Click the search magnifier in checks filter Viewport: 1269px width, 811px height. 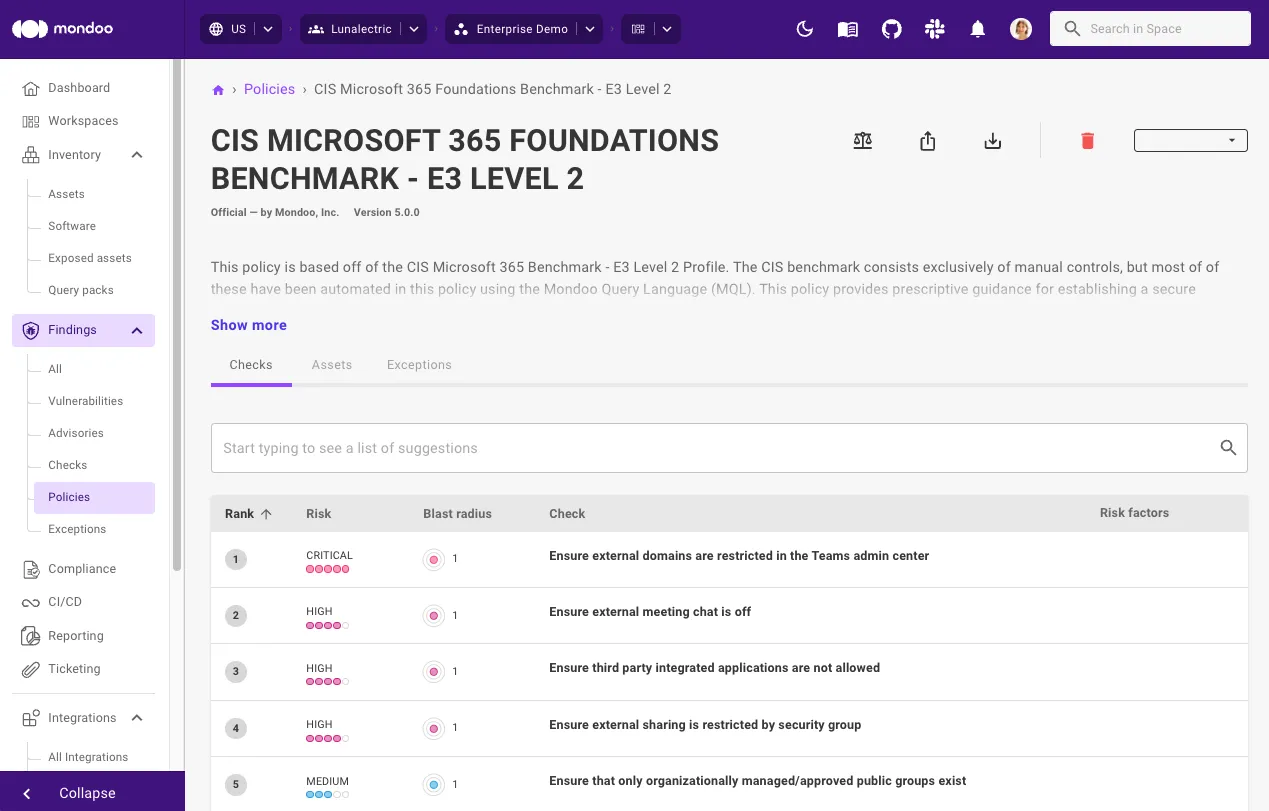[x=1229, y=448]
